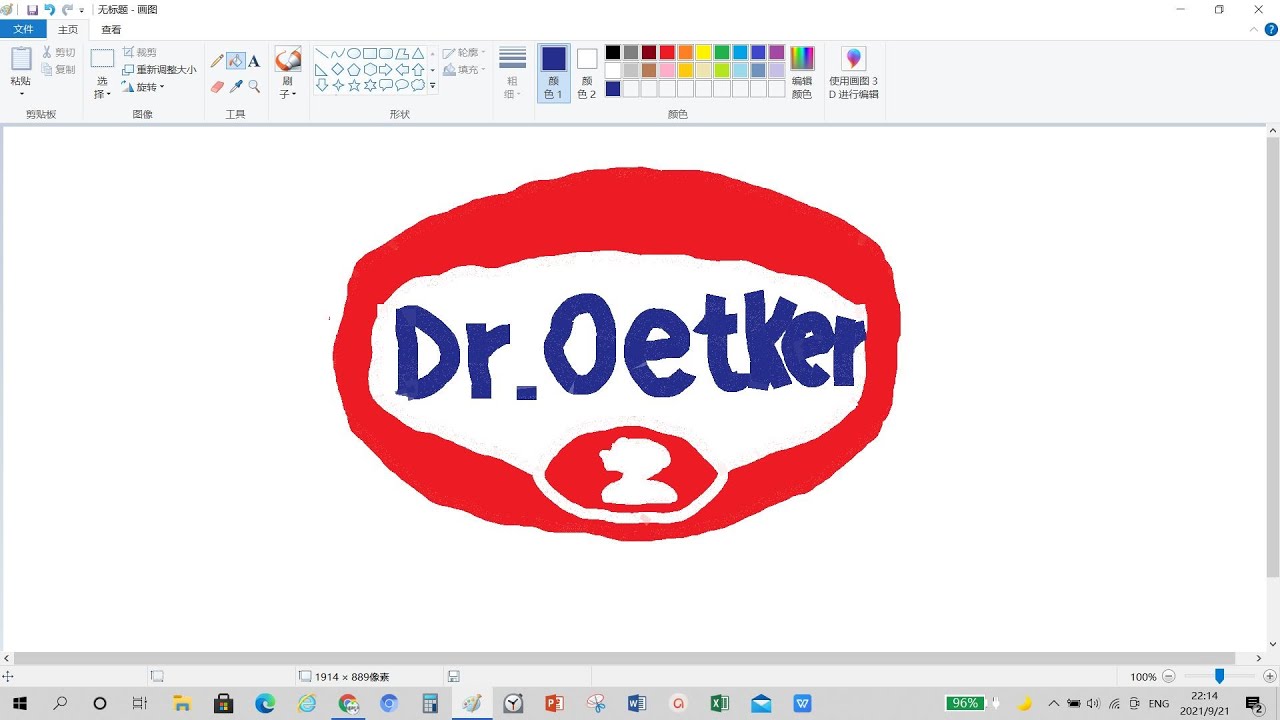Click the Brushes (刷子) icon
The image size is (1280, 720).
click(x=288, y=59)
